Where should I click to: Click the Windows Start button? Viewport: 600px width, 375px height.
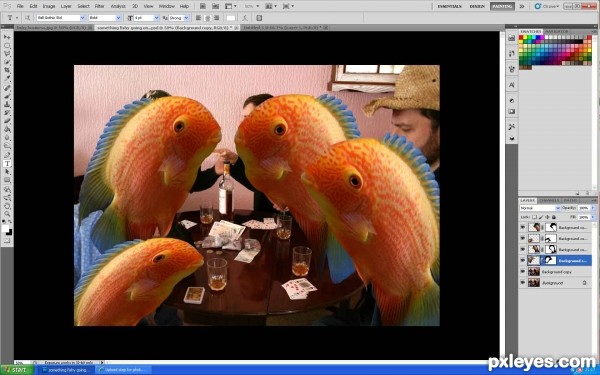pos(16,370)
